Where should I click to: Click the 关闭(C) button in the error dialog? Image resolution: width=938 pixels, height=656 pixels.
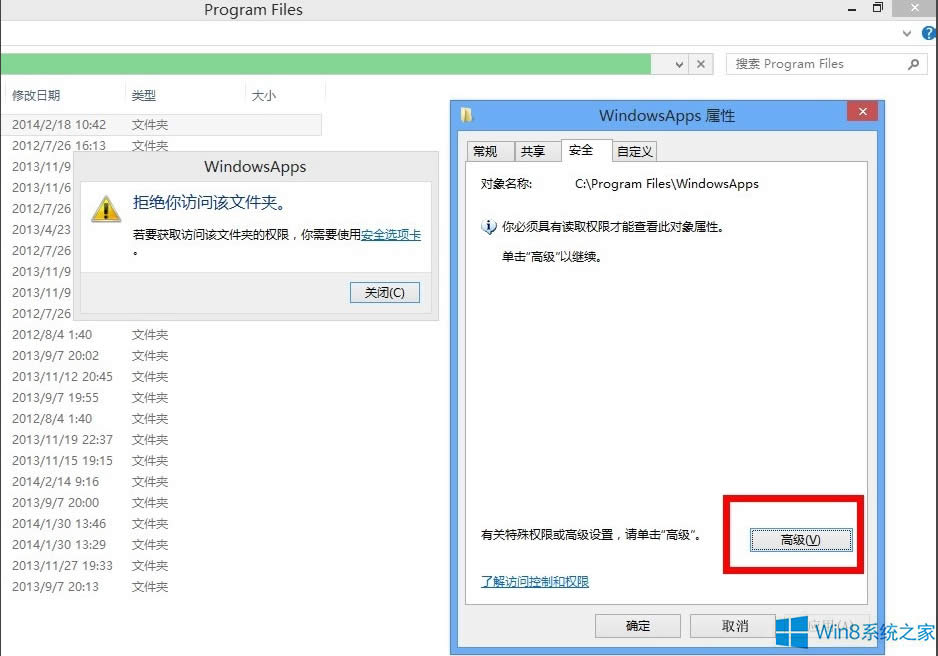pyautogui.click(x=384, y=293)
